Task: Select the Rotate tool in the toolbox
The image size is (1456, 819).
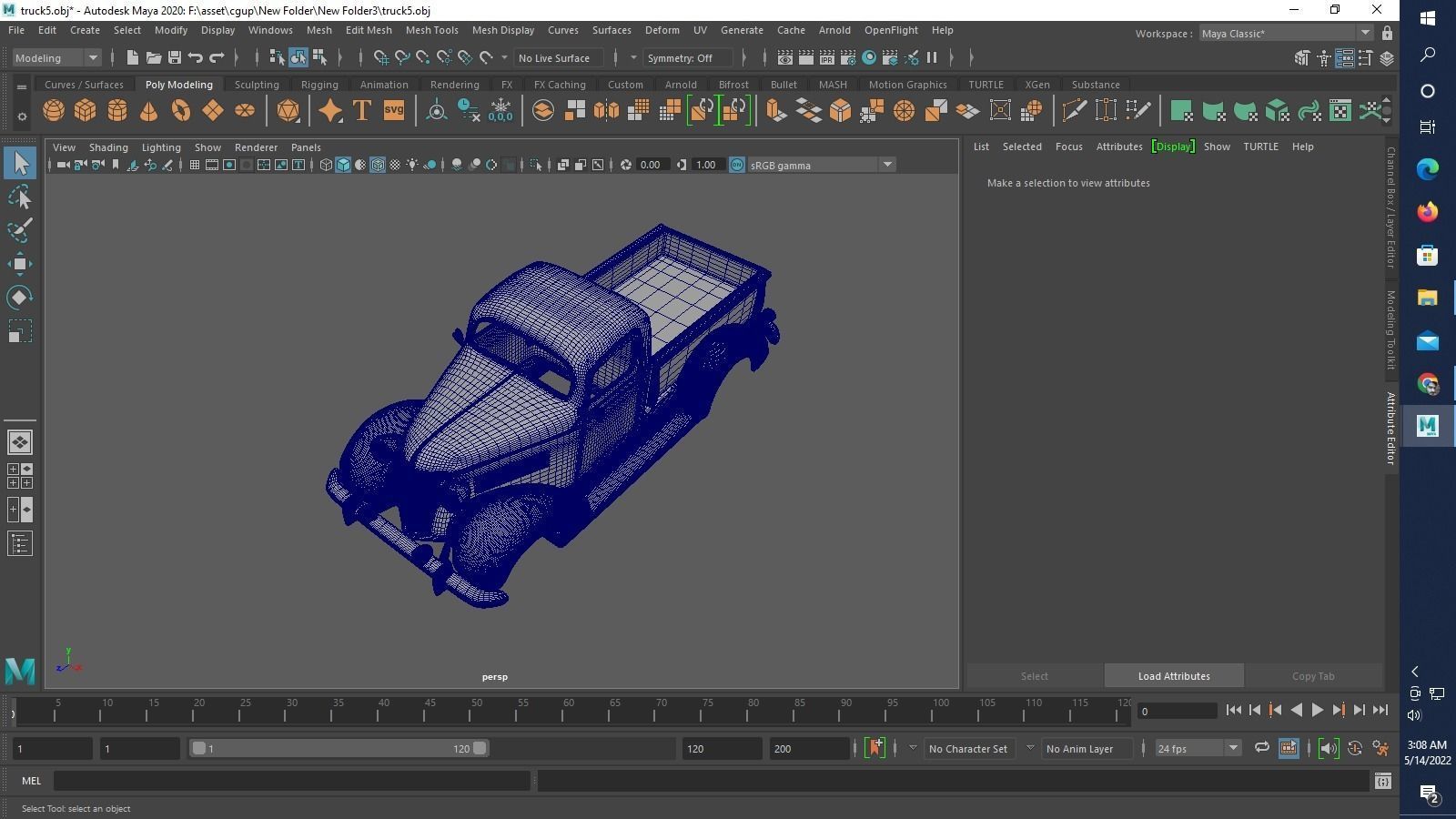Action: coord(20,298)
